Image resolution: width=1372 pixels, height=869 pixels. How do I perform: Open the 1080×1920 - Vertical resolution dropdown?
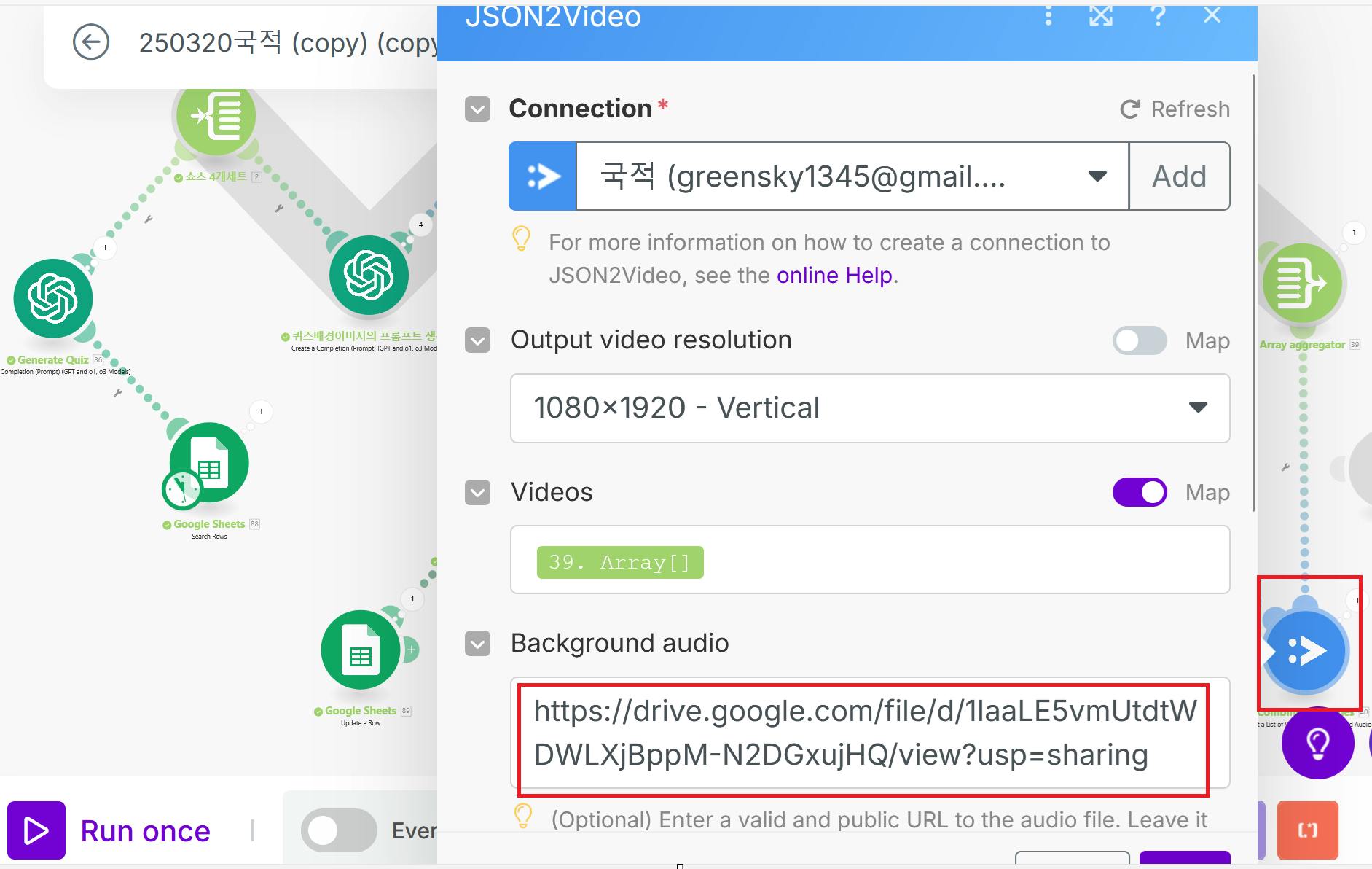(870, 408)
